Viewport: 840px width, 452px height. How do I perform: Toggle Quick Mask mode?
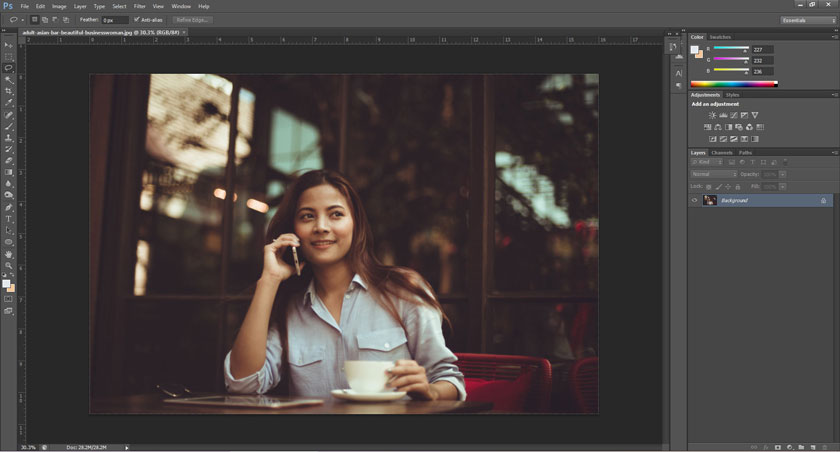click(9, 299)
